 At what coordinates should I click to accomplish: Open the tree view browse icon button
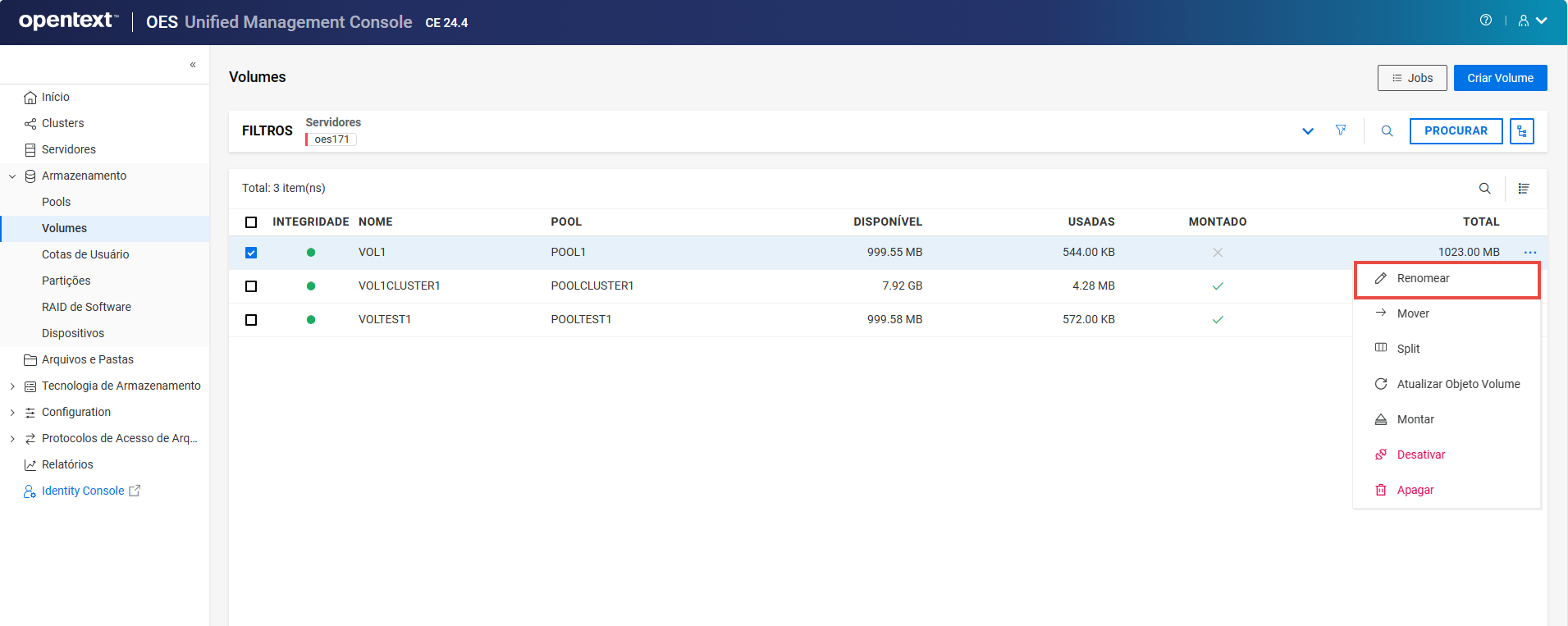pos(1522,131)
